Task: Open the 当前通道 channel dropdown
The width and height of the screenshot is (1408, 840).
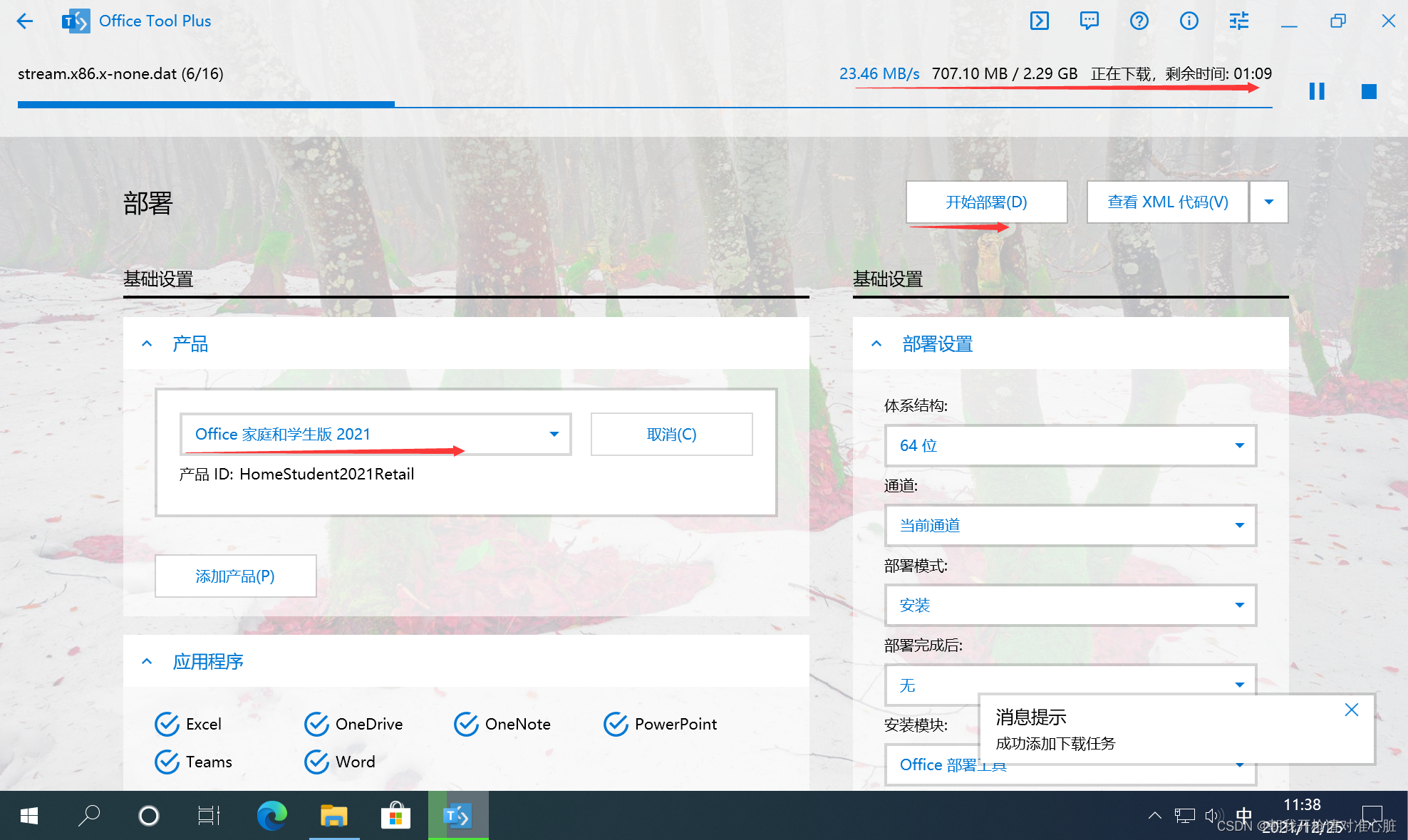Action: [1070, 525]
